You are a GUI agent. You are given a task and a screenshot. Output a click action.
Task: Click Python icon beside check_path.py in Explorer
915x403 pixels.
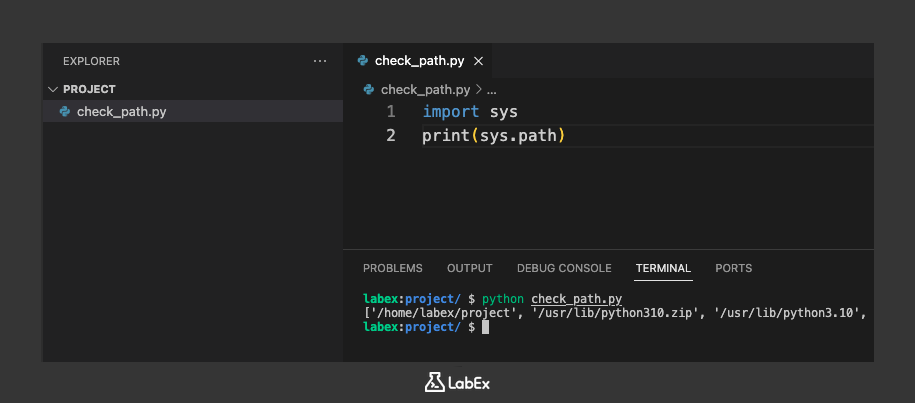pyautogui.click(x=65, y=112)
